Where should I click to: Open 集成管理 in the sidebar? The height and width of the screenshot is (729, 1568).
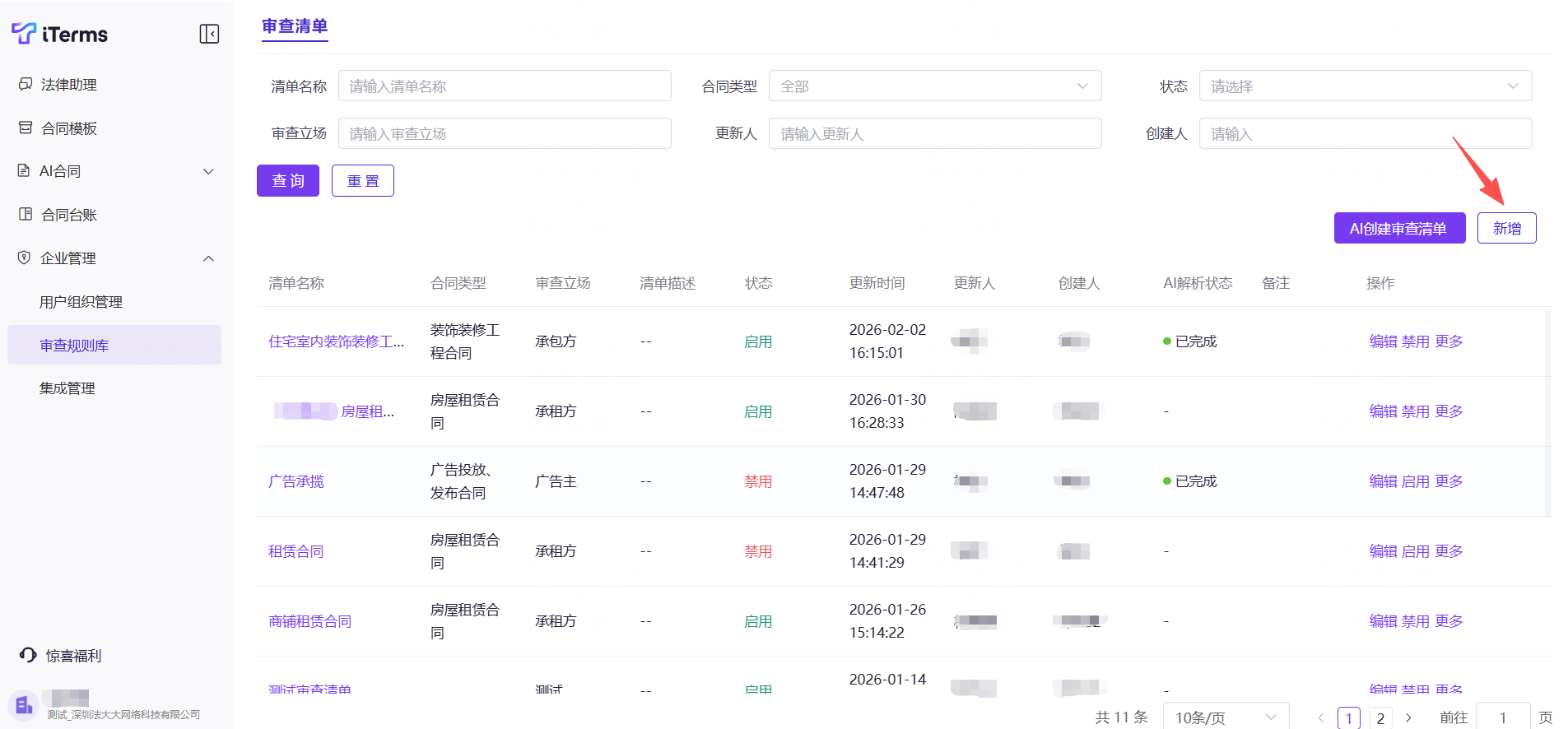[67, 388]
